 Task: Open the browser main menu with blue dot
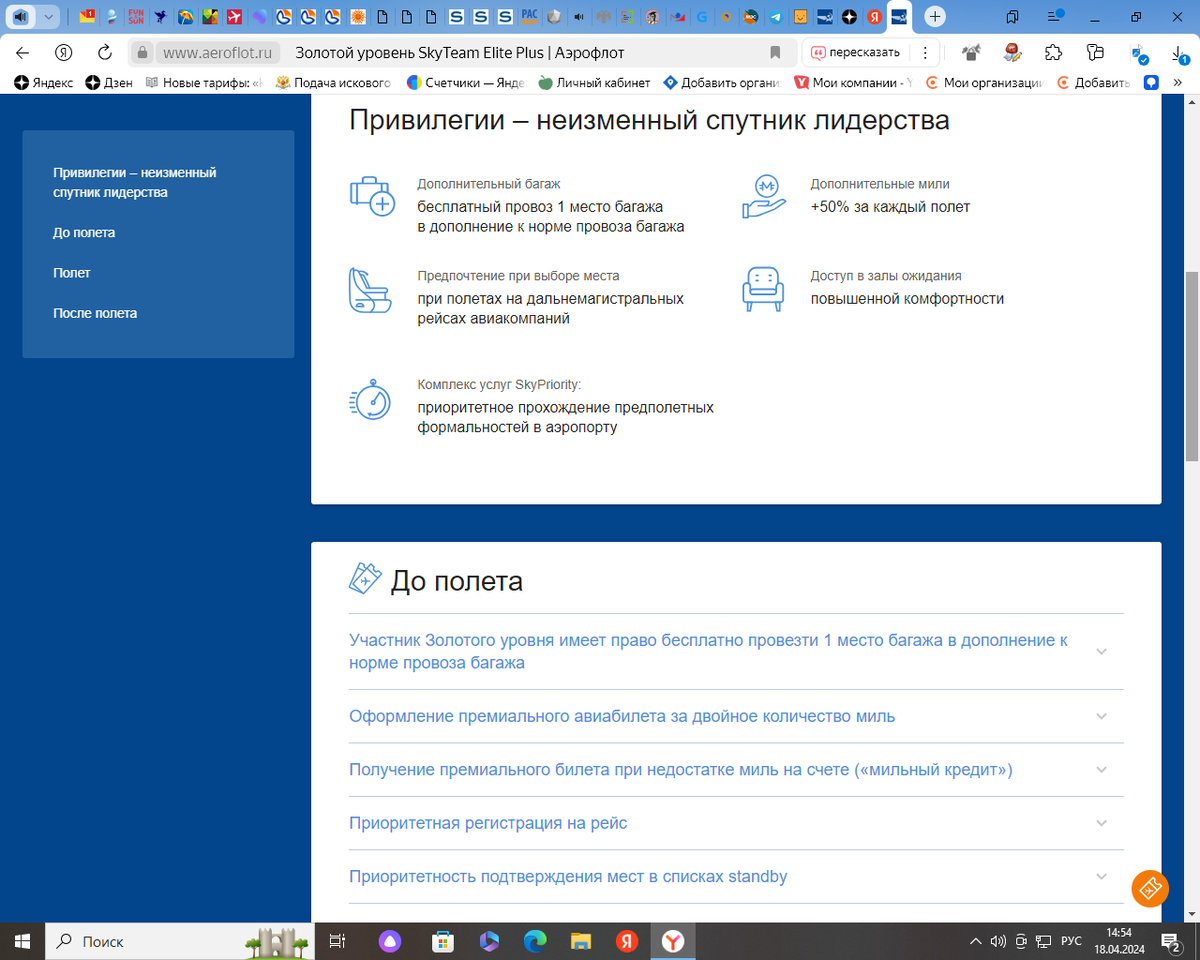click(x=1053, y=16)
